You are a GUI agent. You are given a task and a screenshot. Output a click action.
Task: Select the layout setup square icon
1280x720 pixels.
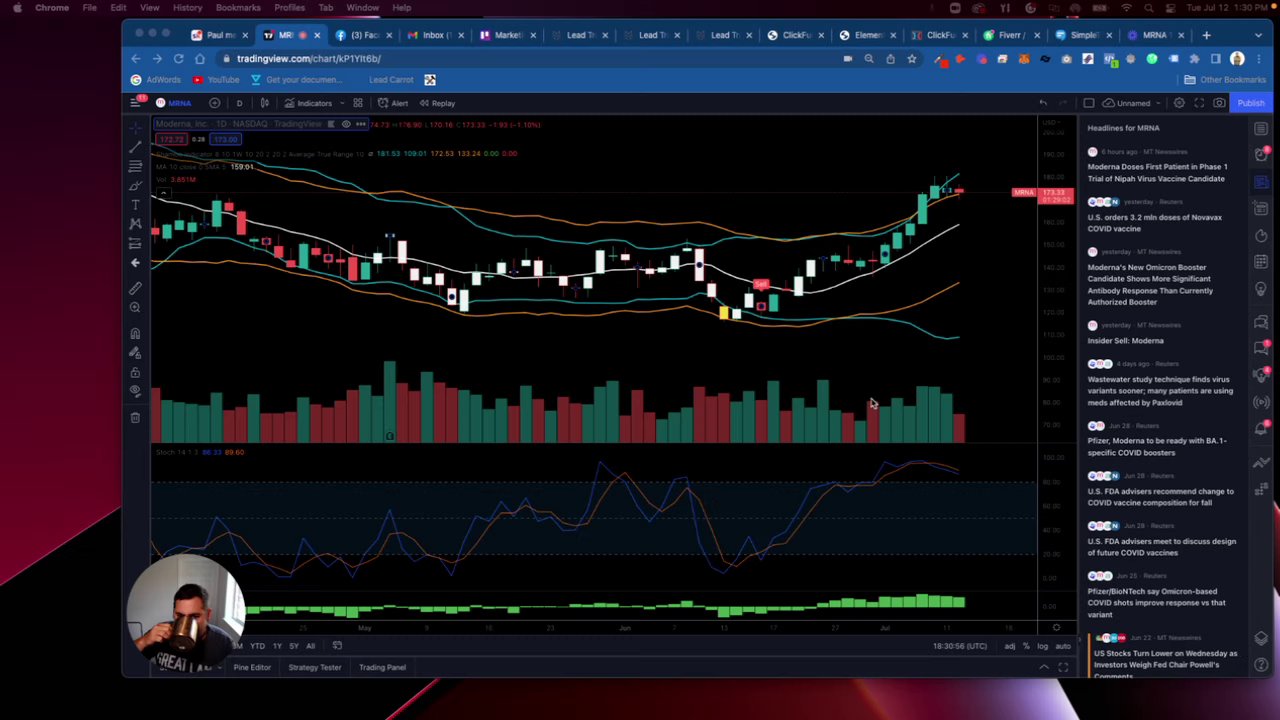[x=1089, y=103]
